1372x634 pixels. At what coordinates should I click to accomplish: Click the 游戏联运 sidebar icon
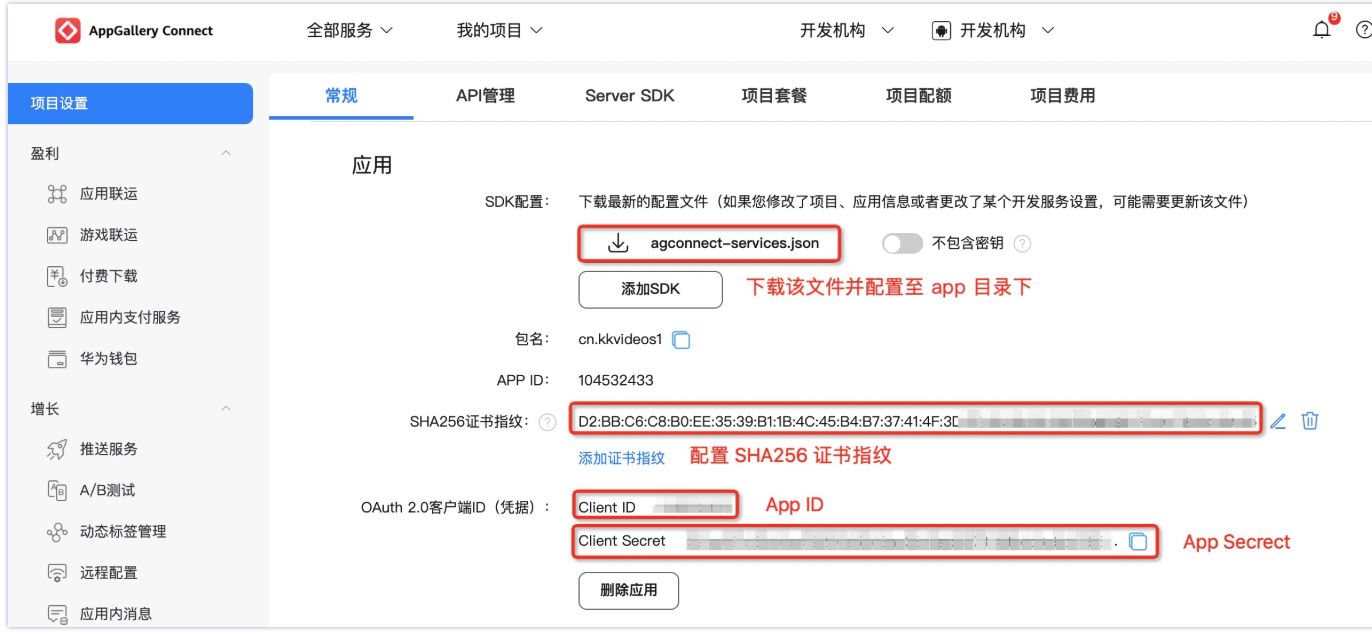coord(57,235)
